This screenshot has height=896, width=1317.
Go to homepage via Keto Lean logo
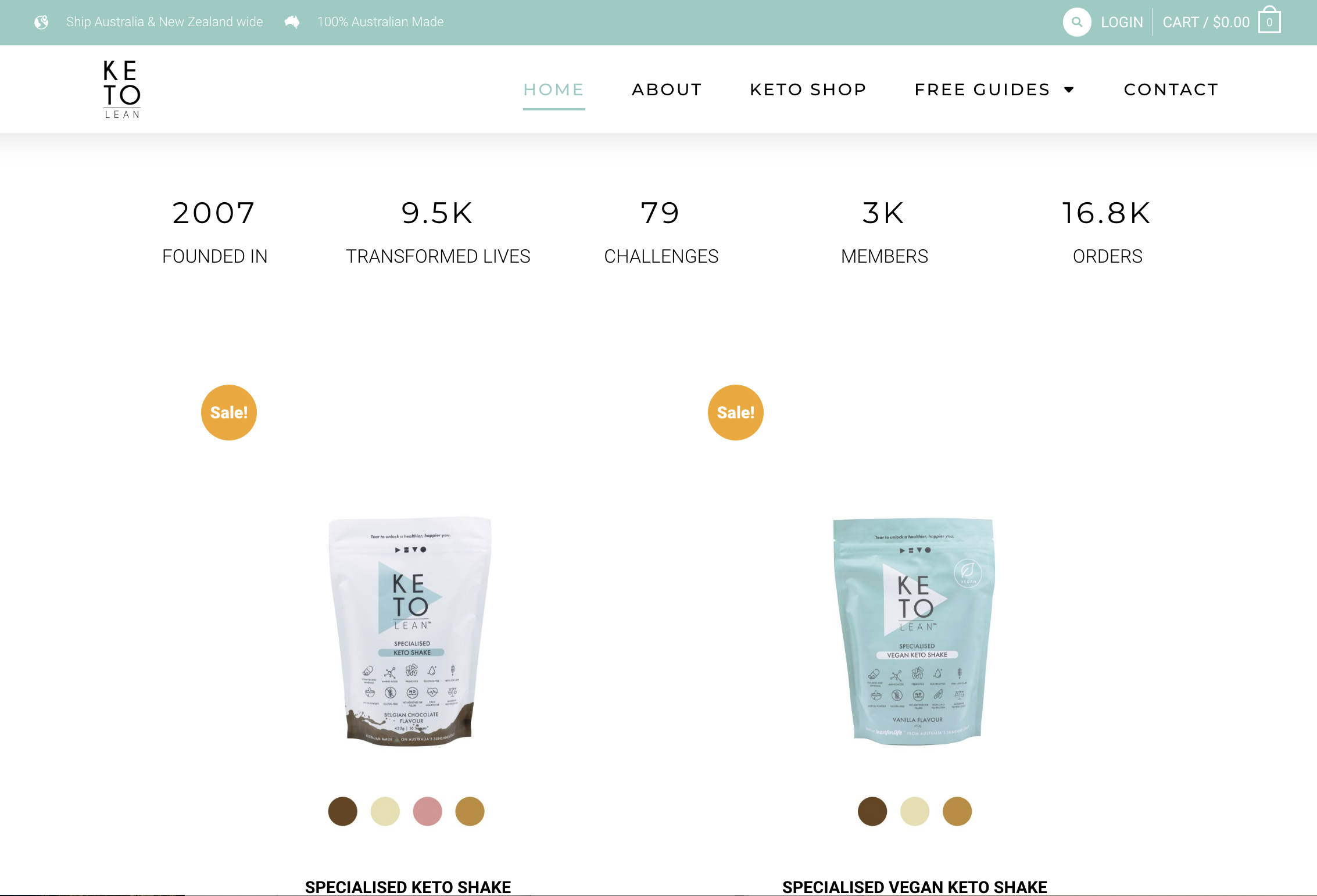pos(122,89)
